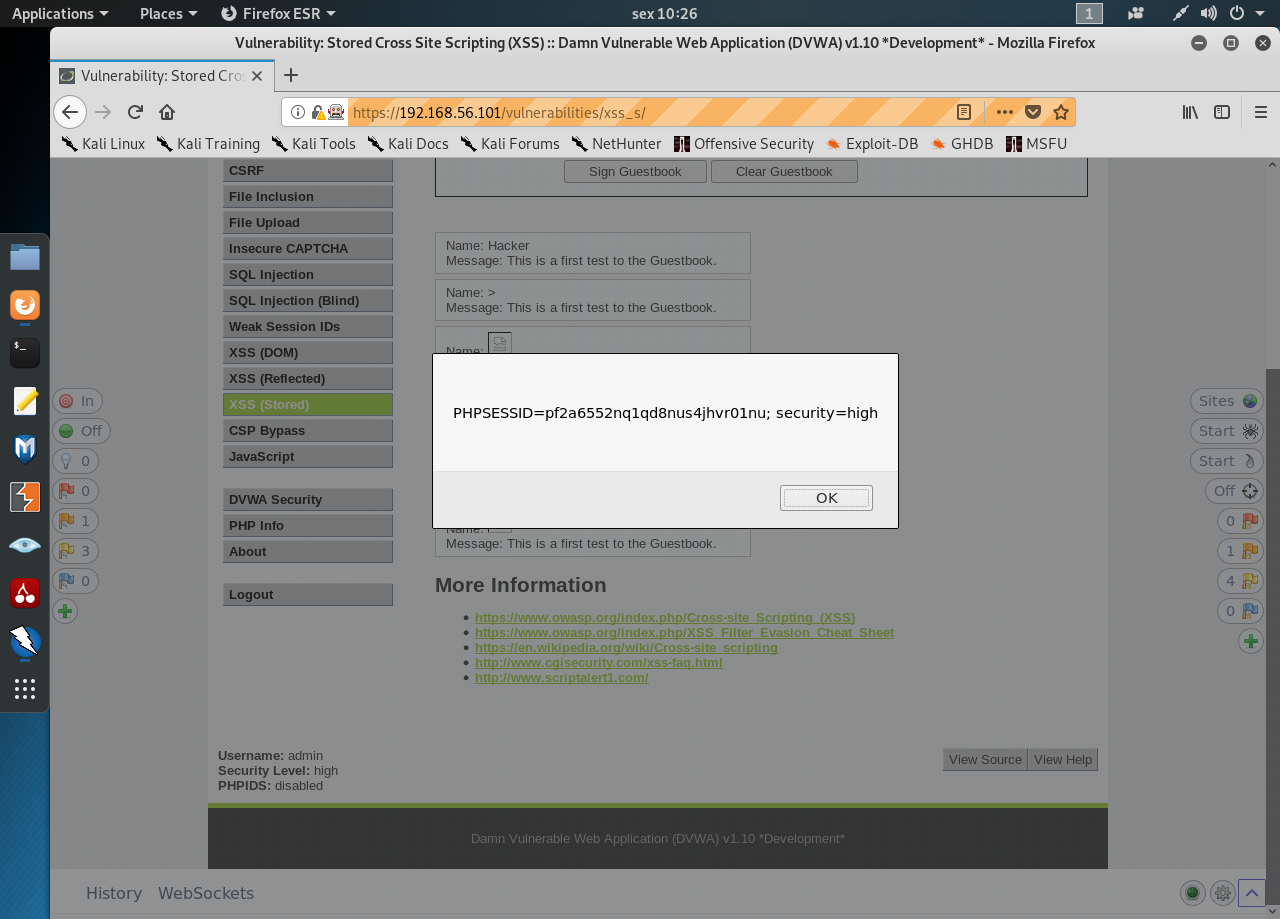Toggle ZAP HUD attack mode Off button

pos(1234,491)
